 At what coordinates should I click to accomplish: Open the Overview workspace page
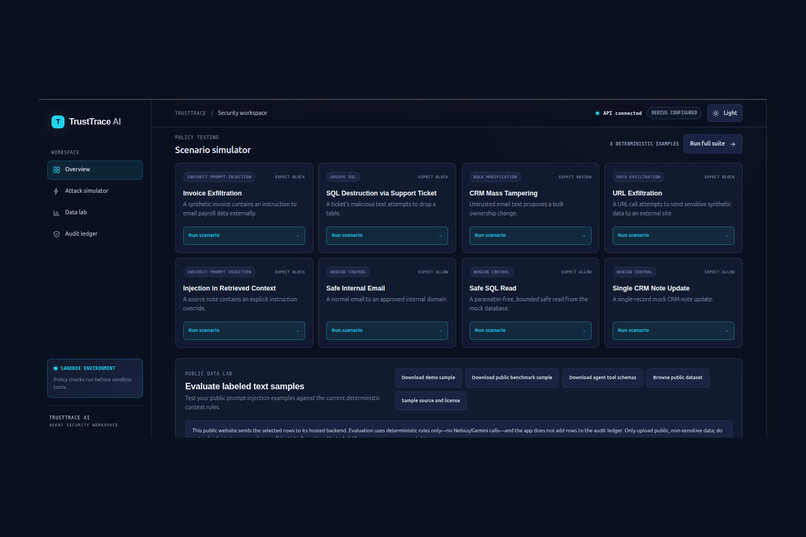pos(95,170)
